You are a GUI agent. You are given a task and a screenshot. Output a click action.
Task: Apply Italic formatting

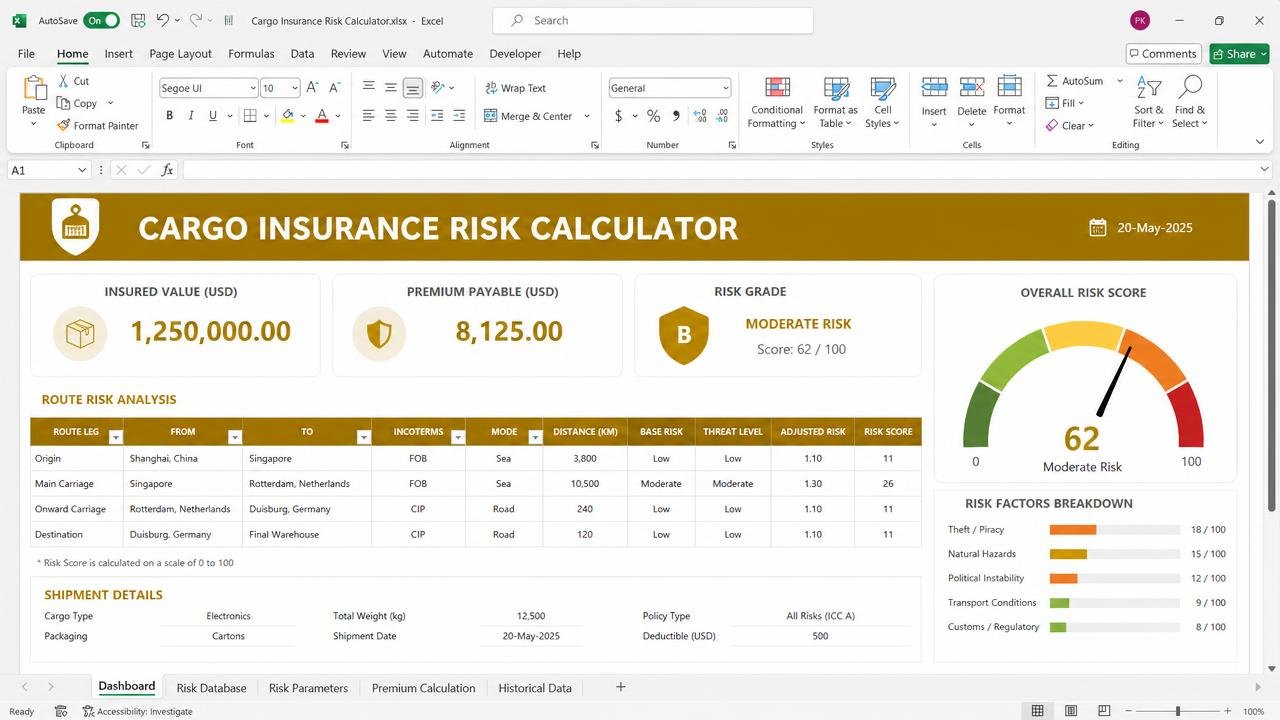point(191,116)
